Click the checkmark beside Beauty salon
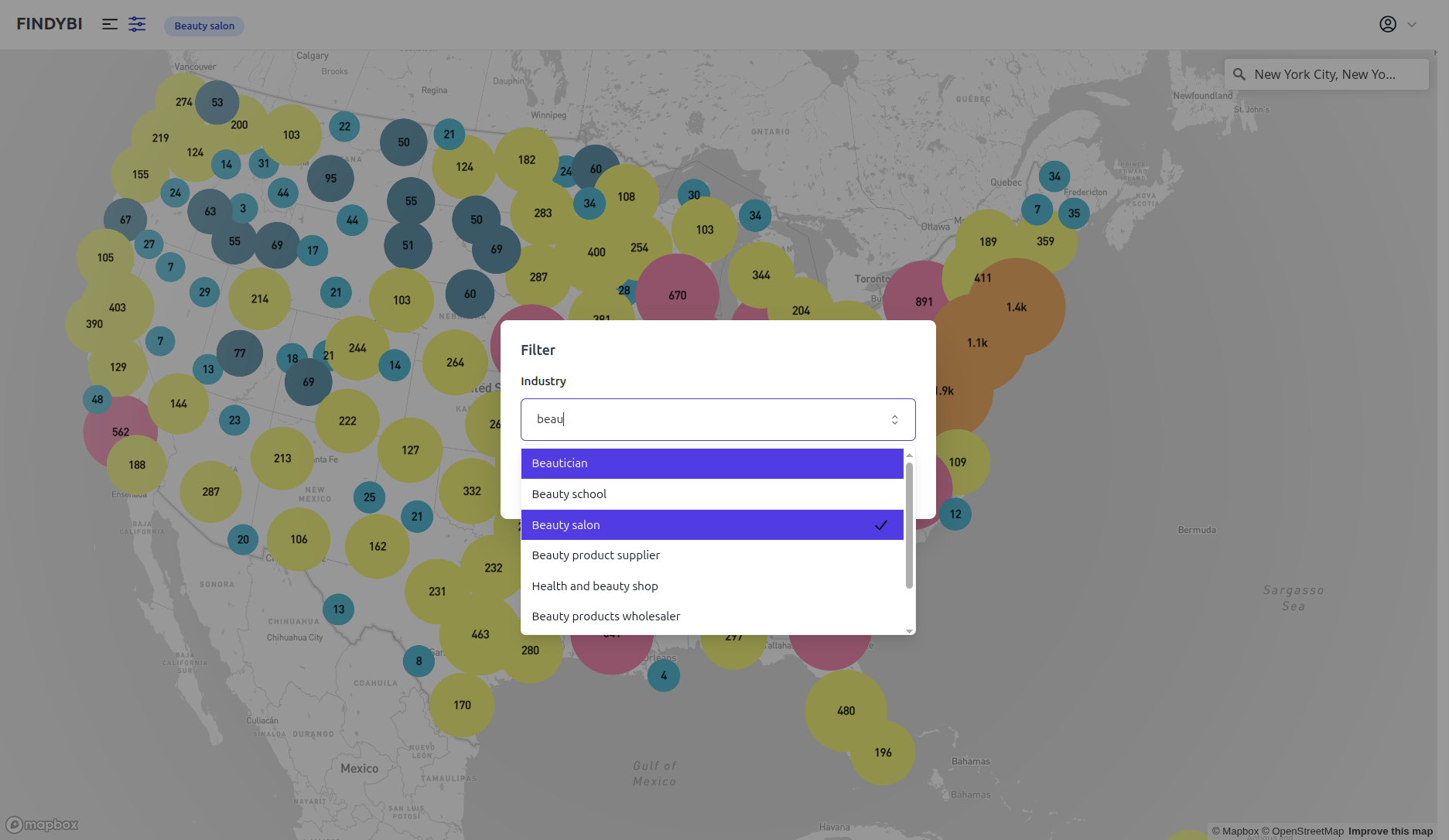1449x840 pixels. pos(881,525)
